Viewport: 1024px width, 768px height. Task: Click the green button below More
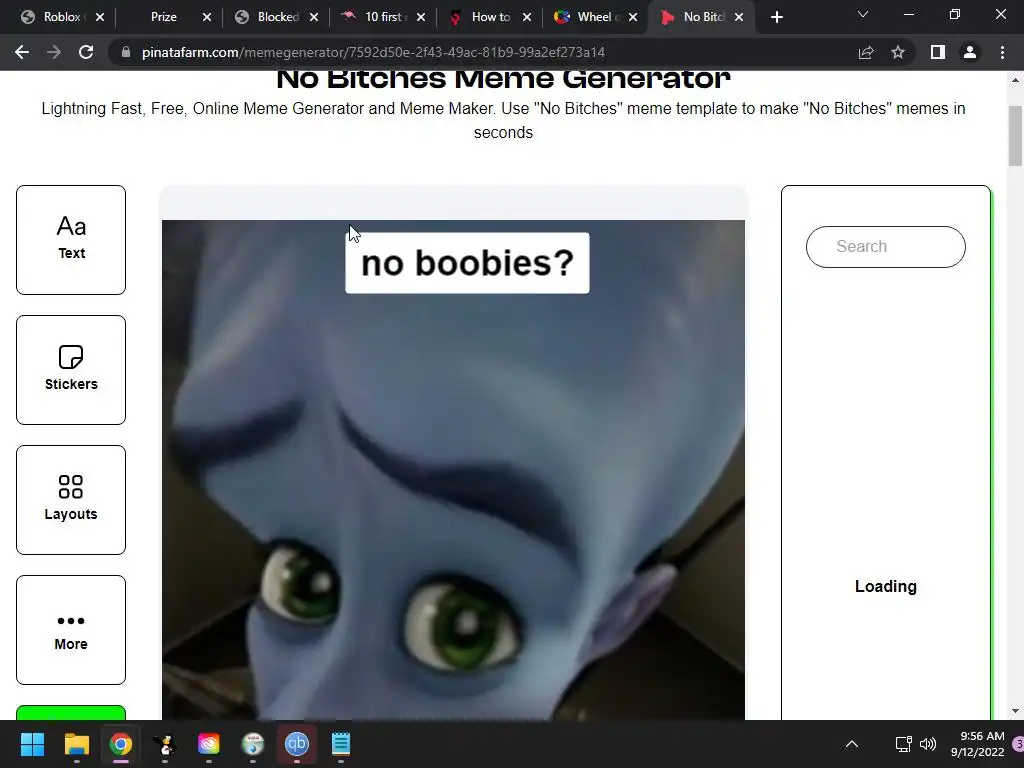click(71, 712)
